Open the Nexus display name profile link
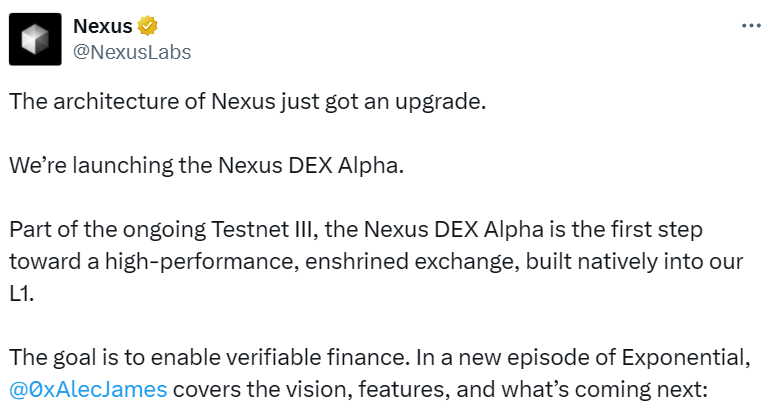Screen dimensions: 764x406 102,26
